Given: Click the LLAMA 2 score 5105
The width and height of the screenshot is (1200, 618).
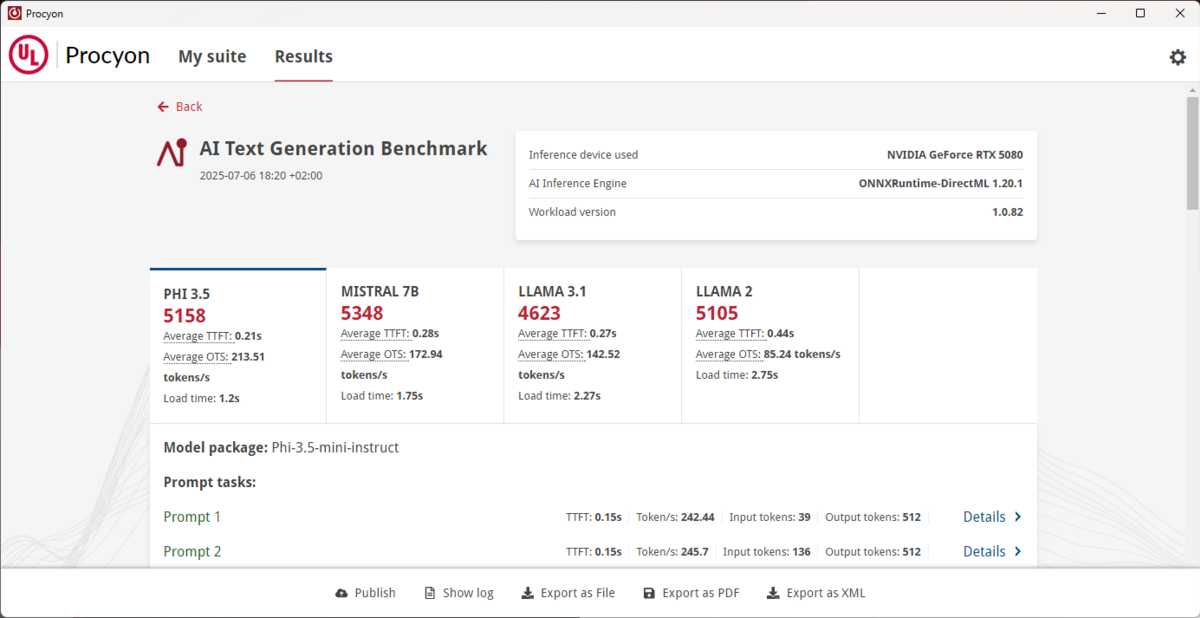Looking at the screenshot, I should tap(717, 313).
